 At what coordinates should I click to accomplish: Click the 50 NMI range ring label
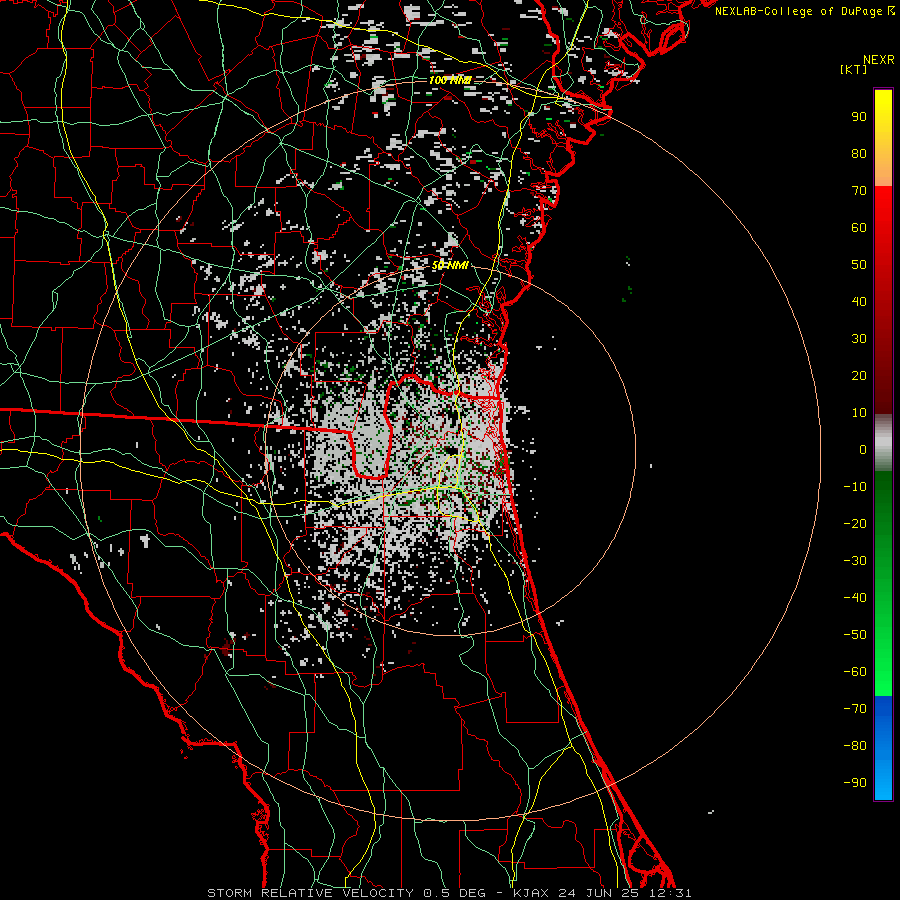(450, 265)
